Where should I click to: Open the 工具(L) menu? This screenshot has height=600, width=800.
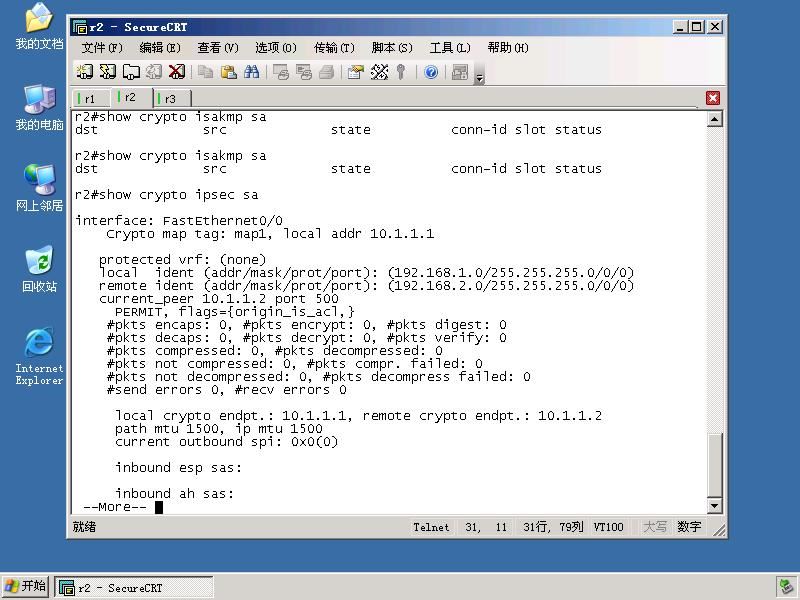click(450, 48)
